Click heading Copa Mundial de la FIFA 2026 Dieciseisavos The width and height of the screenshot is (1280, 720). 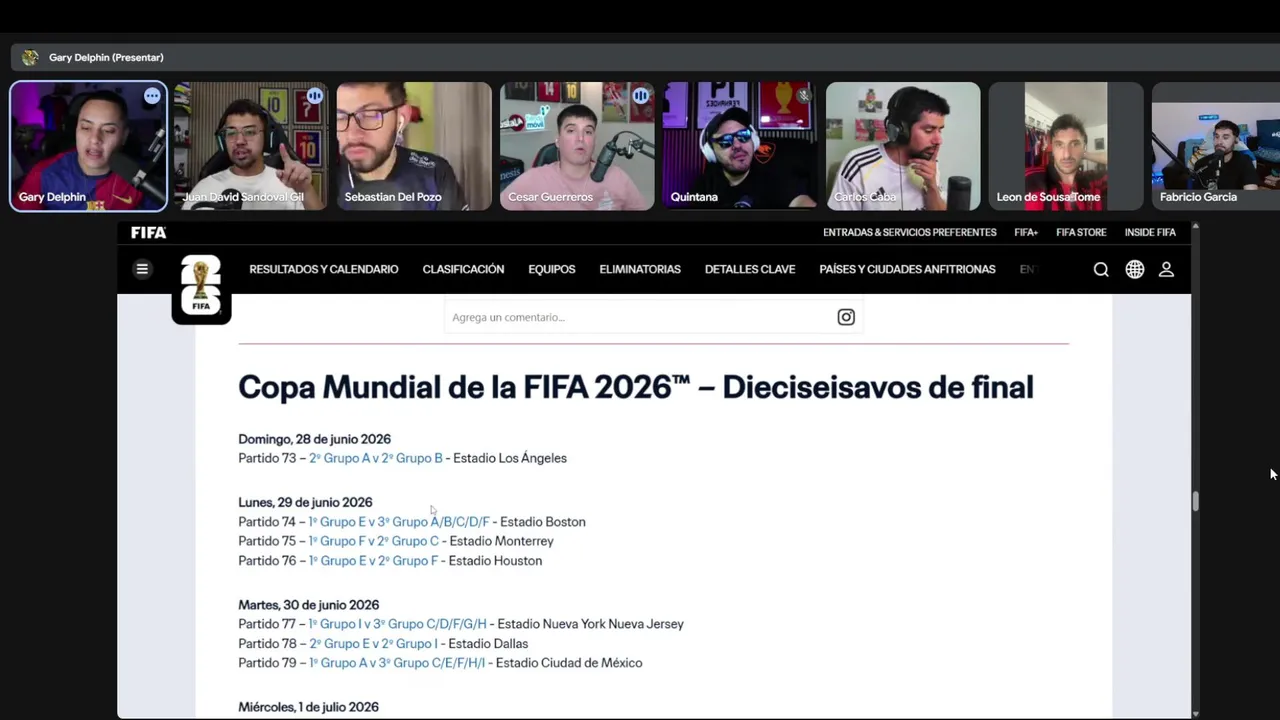click(x=636, y=387)
